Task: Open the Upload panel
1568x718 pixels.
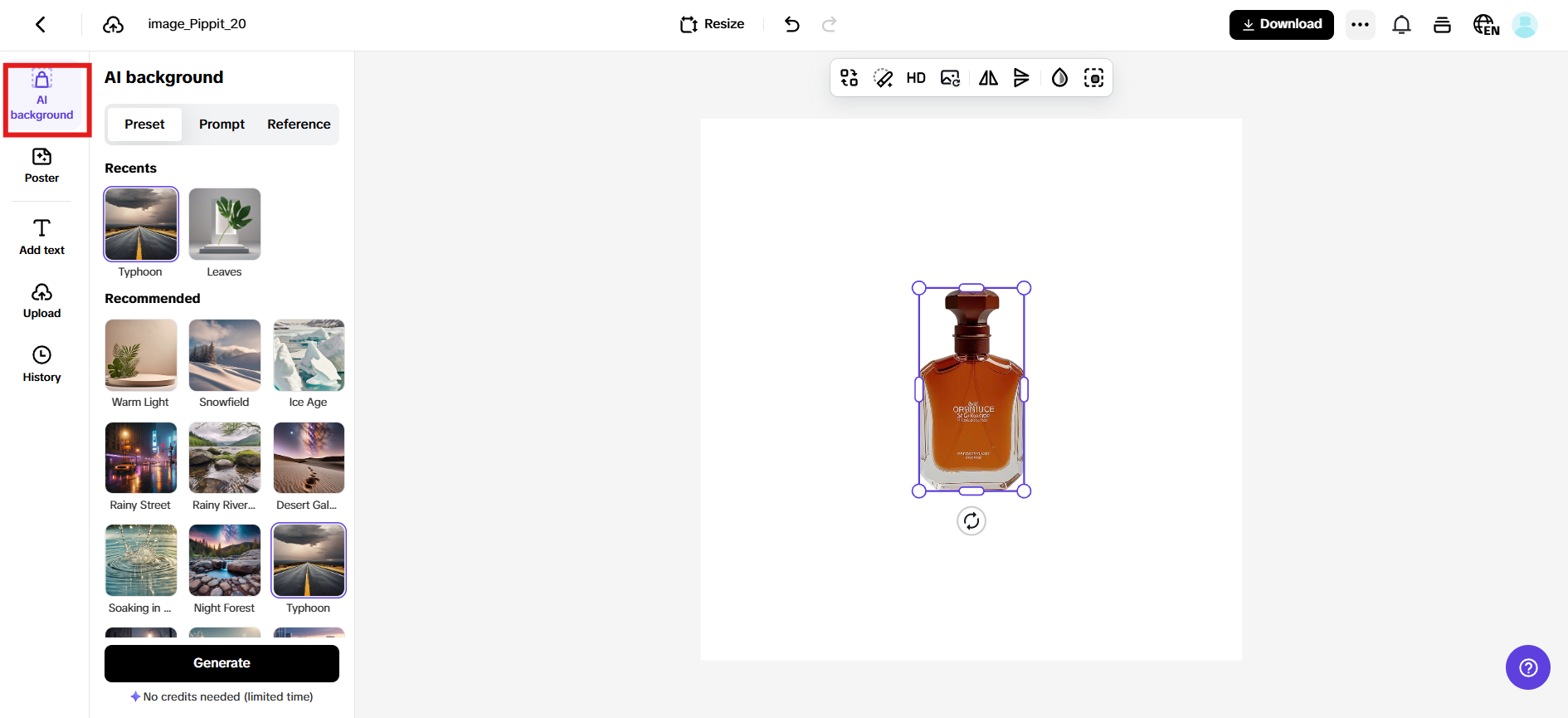Action: 42,300
